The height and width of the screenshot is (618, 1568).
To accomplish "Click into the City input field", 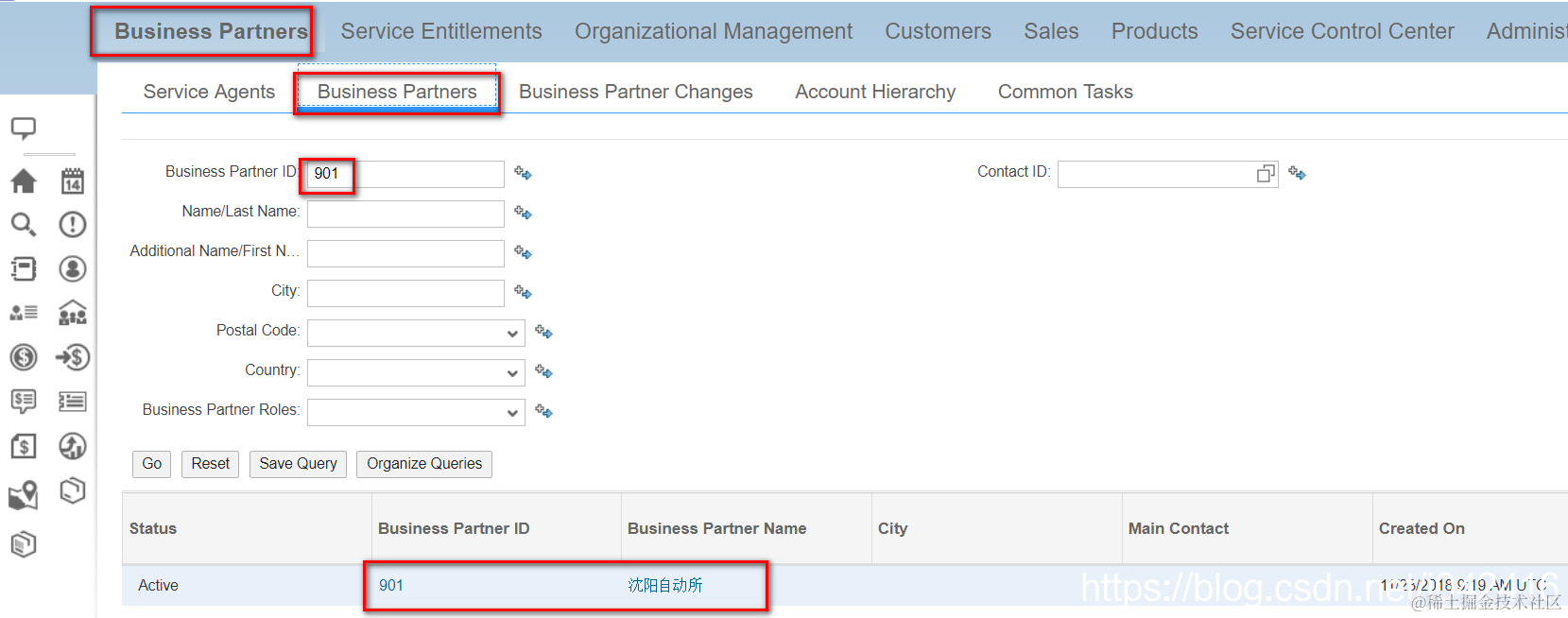I will pos(405,293).
